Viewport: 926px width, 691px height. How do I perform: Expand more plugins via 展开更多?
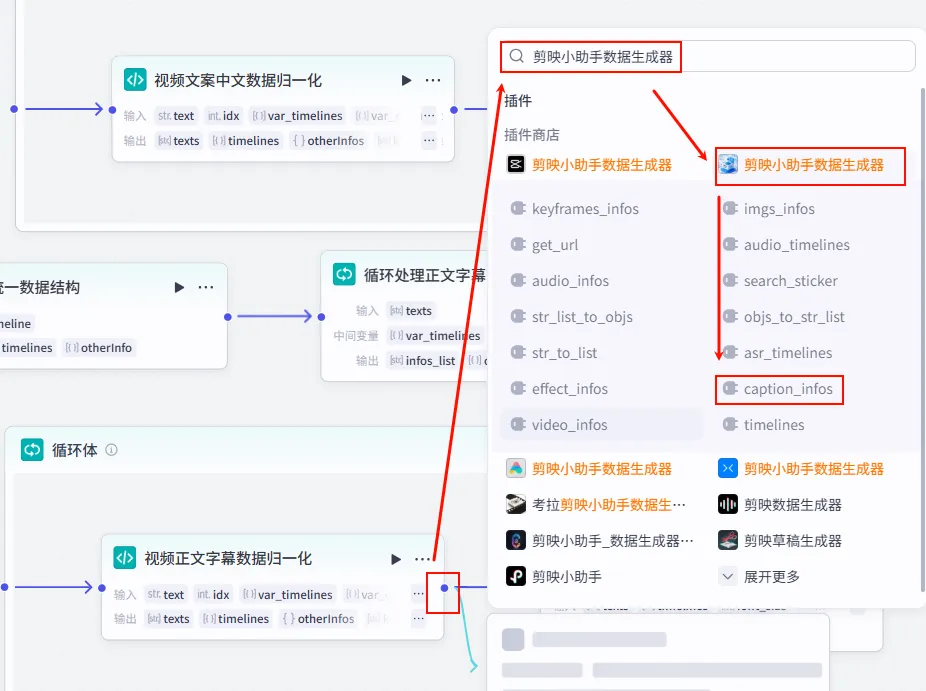coord(760,576)
